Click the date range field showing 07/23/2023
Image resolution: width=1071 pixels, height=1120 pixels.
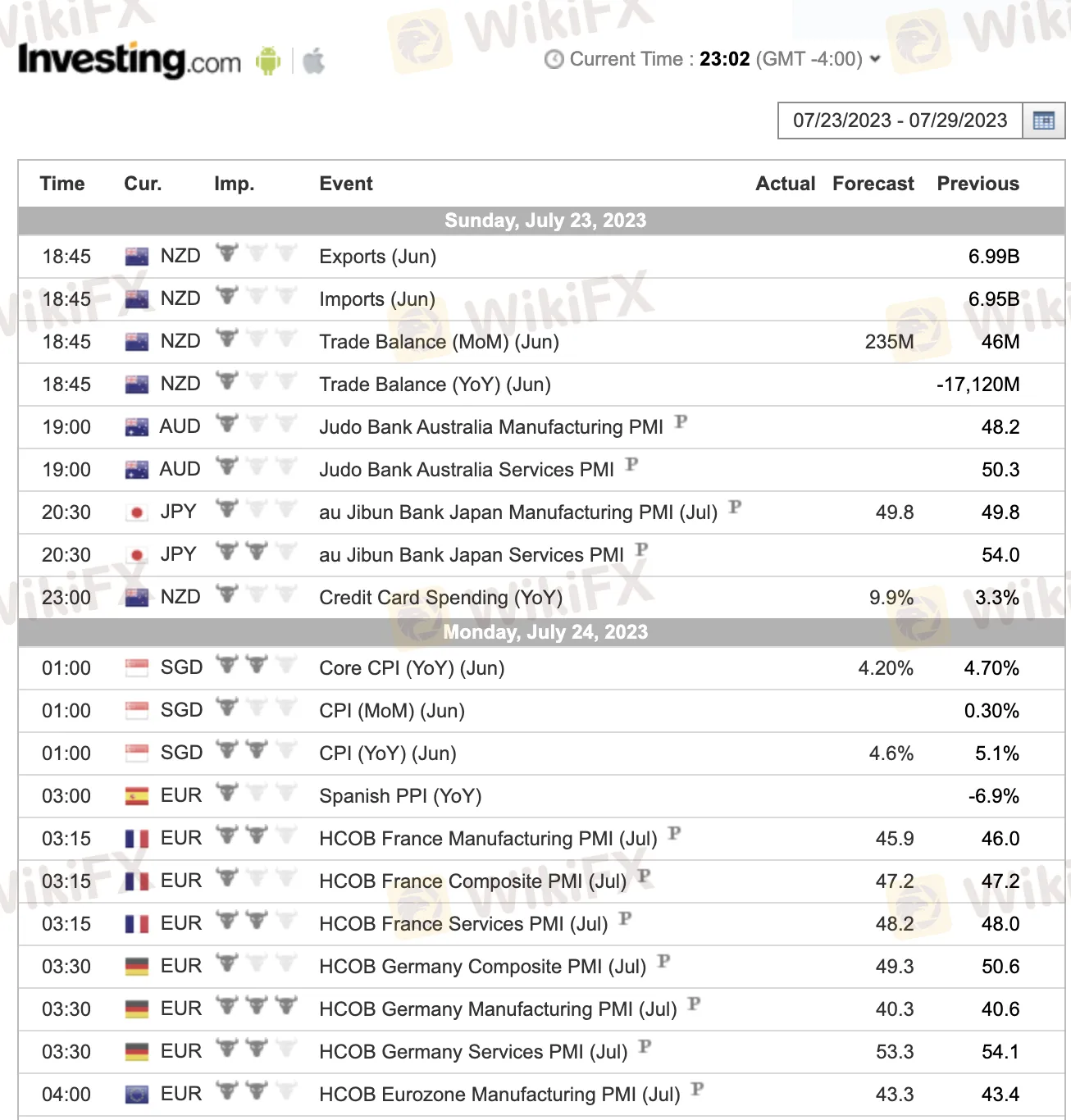[x=900, y=121]
